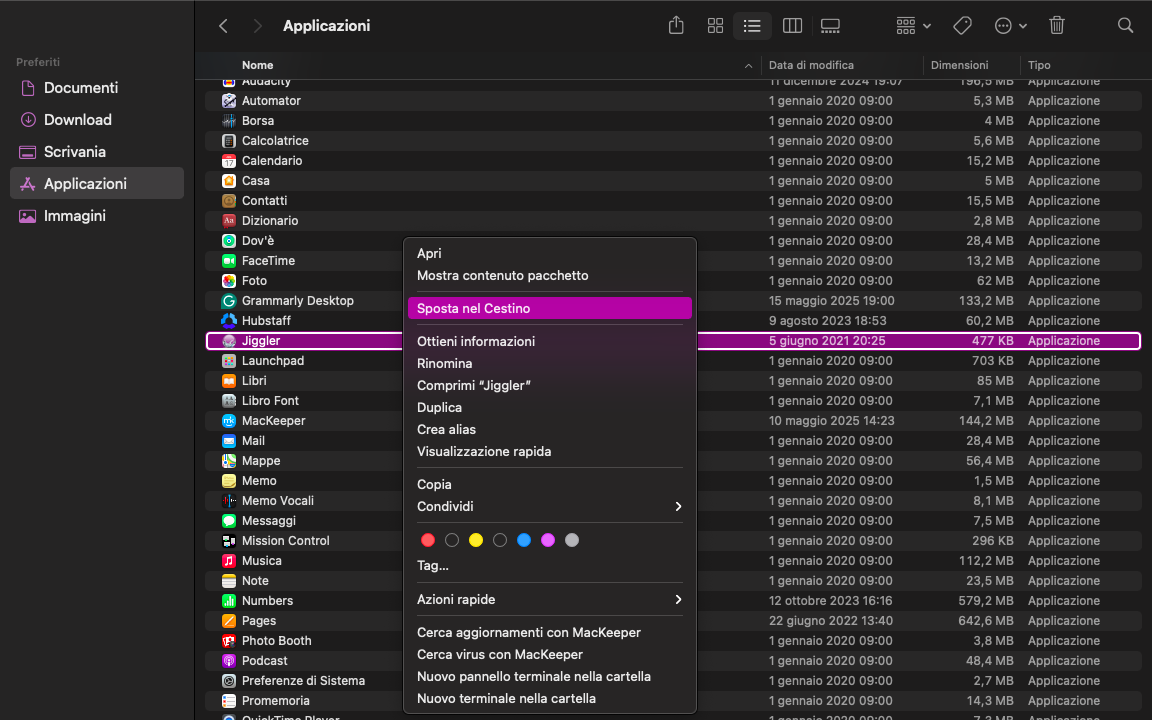The image size is (1152, 720).
Task: Open the Share icon in the toolbar
Action: pyautogui.click(x=675, y=26)
